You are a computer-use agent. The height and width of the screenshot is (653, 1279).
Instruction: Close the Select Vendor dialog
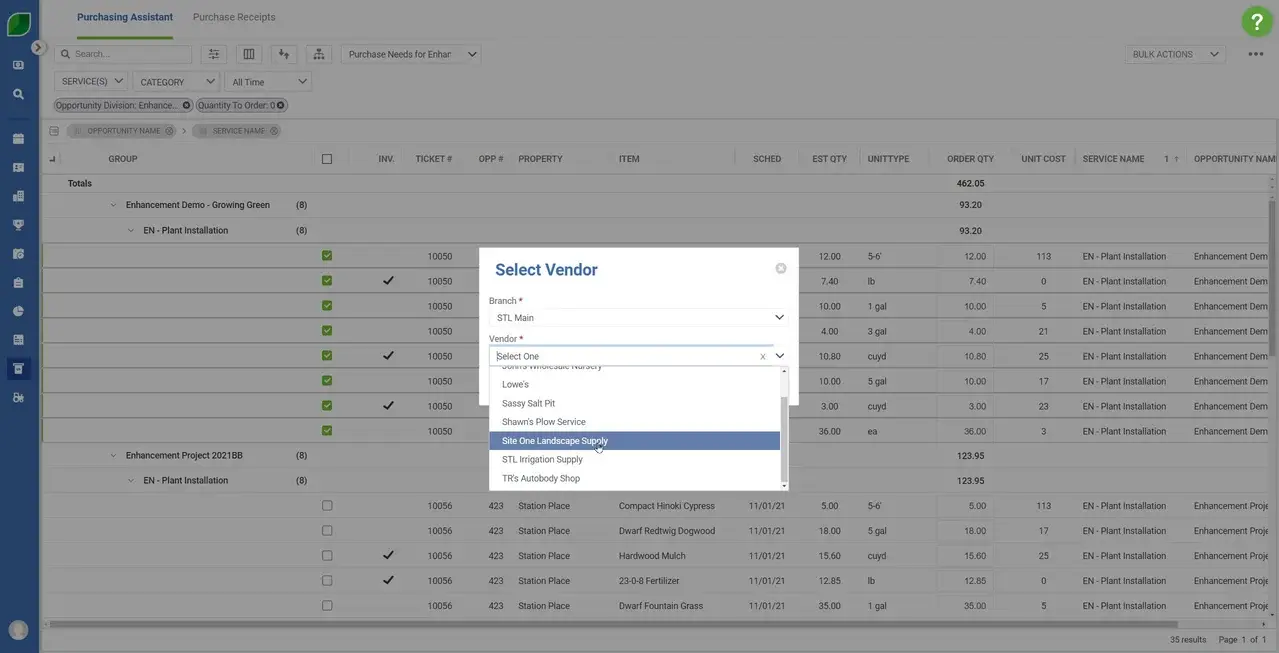[x=781, y=268]
